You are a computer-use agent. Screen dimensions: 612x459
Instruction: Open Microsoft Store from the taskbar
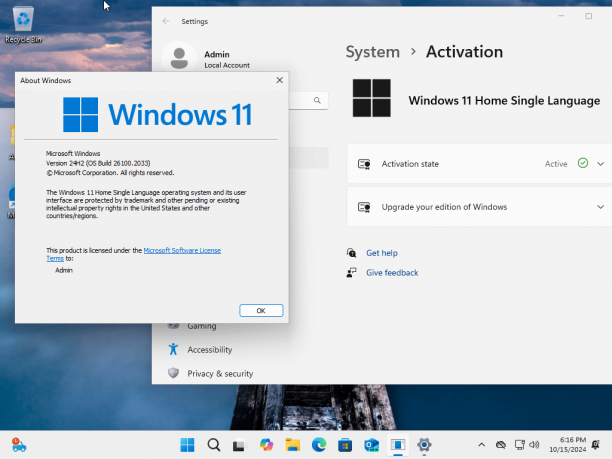345,445
